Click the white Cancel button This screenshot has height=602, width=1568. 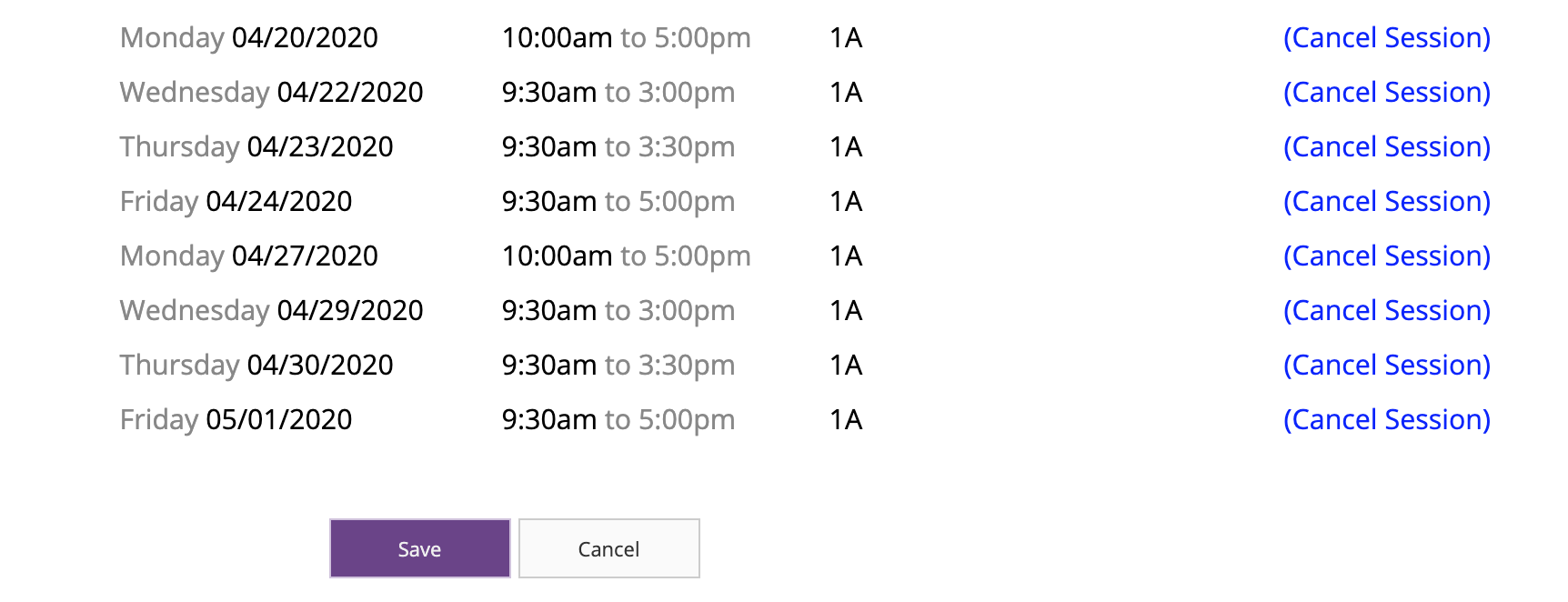tap(608, 548)
